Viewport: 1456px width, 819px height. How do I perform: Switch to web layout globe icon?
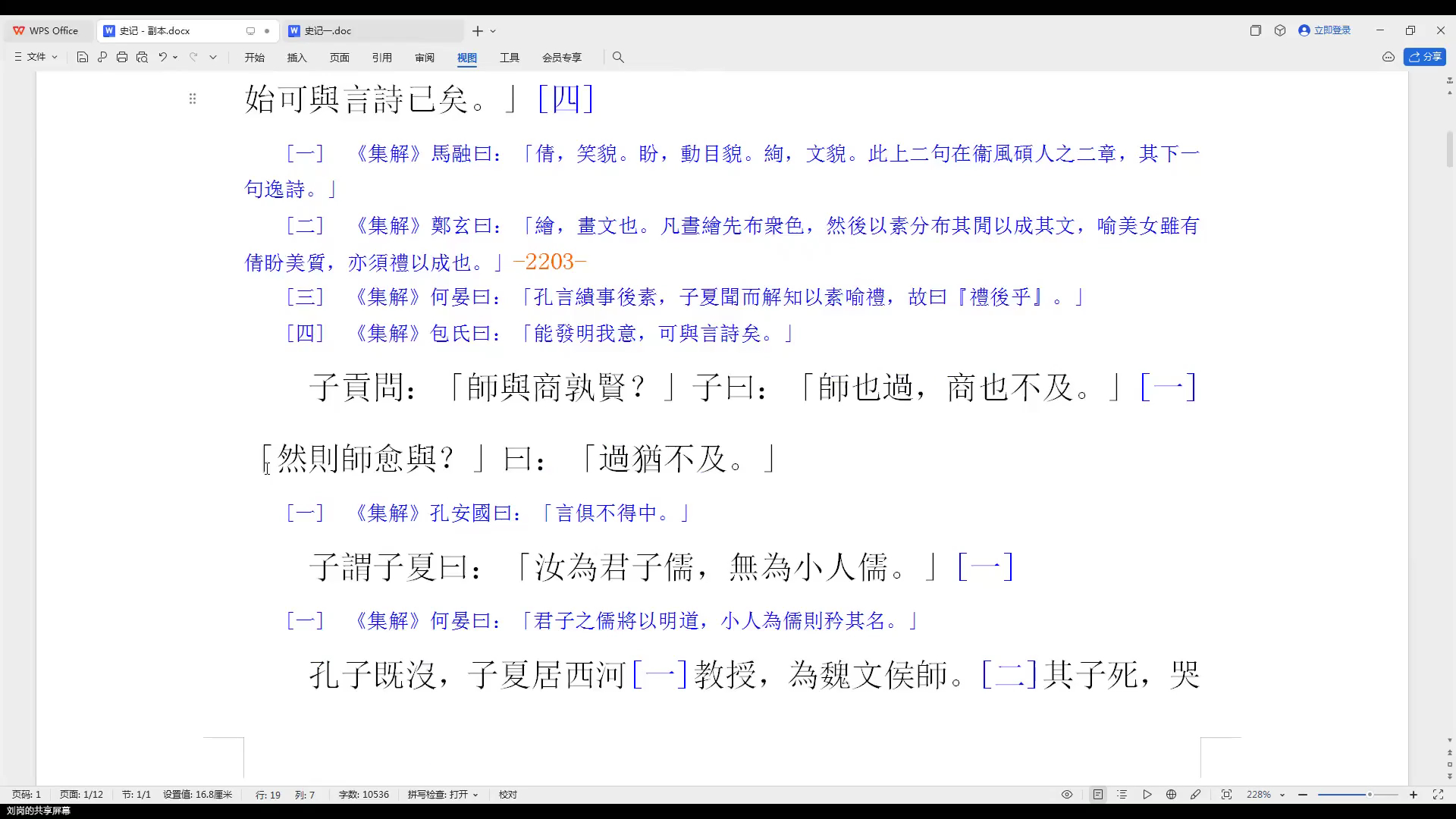[1172, 795]
